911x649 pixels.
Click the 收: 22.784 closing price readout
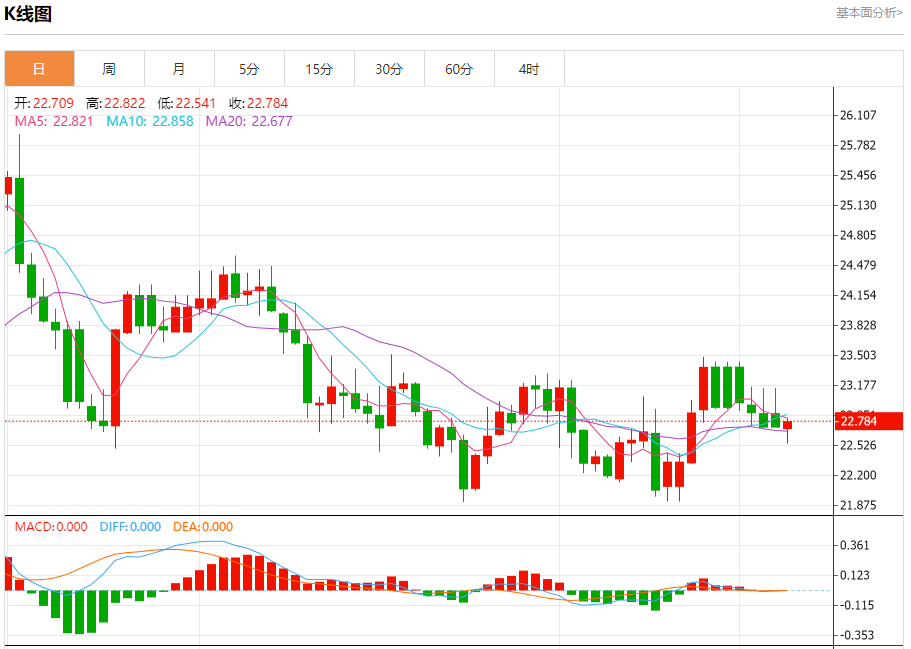pyautogui.click(x=258, y=103)
